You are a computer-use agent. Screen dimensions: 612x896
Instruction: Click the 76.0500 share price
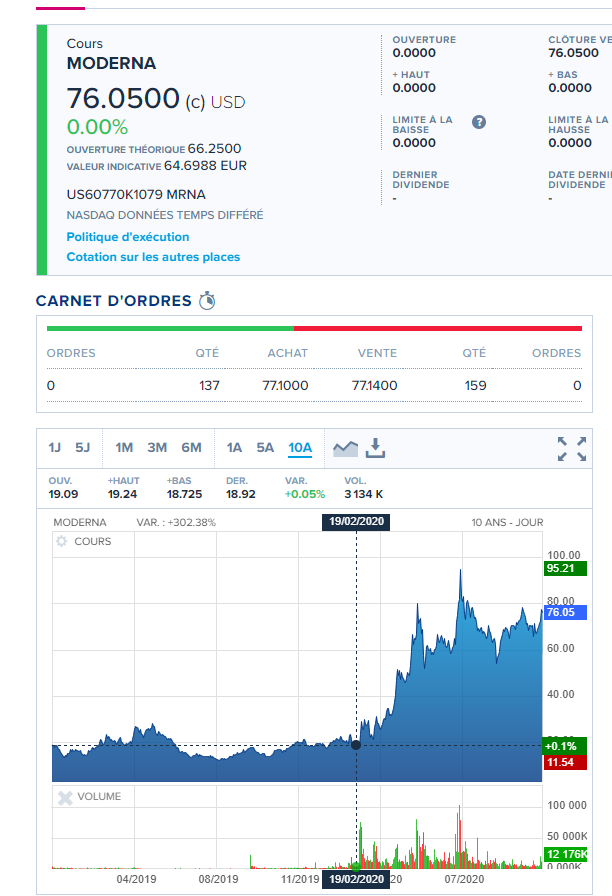pos(123,98)
